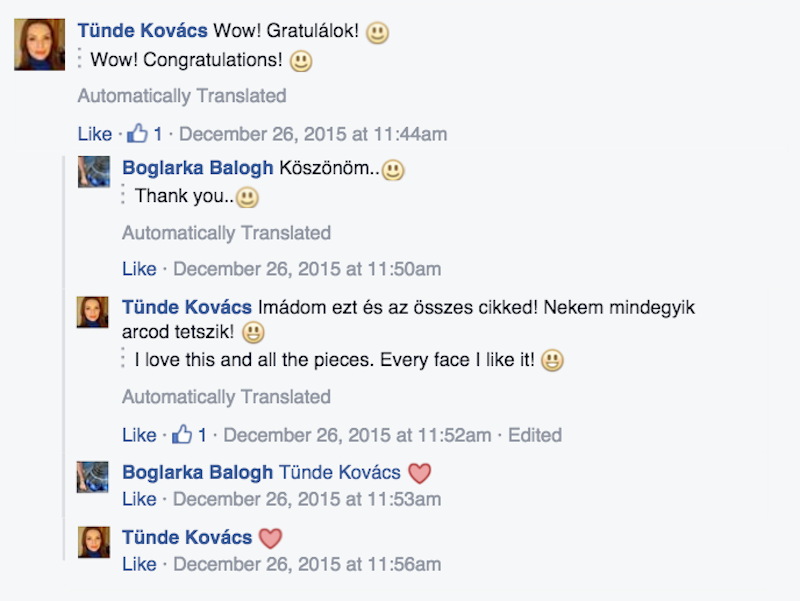This screenshot has height=601, width=800.
Task: Like the 11:53am Boglarka Balogh reply
Action: click(x=139, y=499)
